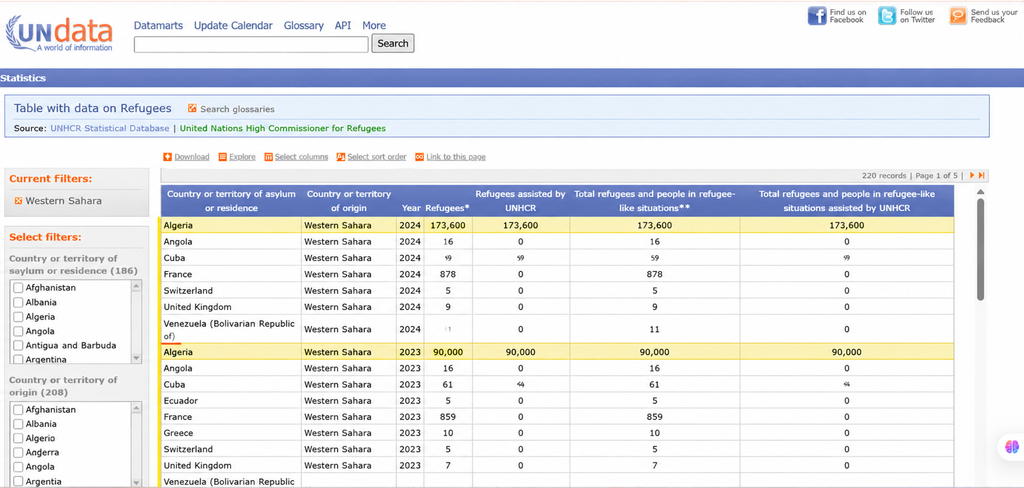The height and width of the screenshot is (488, 1024).
Task: Click the Select sort order icon
Action: click(x=341, y=157)
